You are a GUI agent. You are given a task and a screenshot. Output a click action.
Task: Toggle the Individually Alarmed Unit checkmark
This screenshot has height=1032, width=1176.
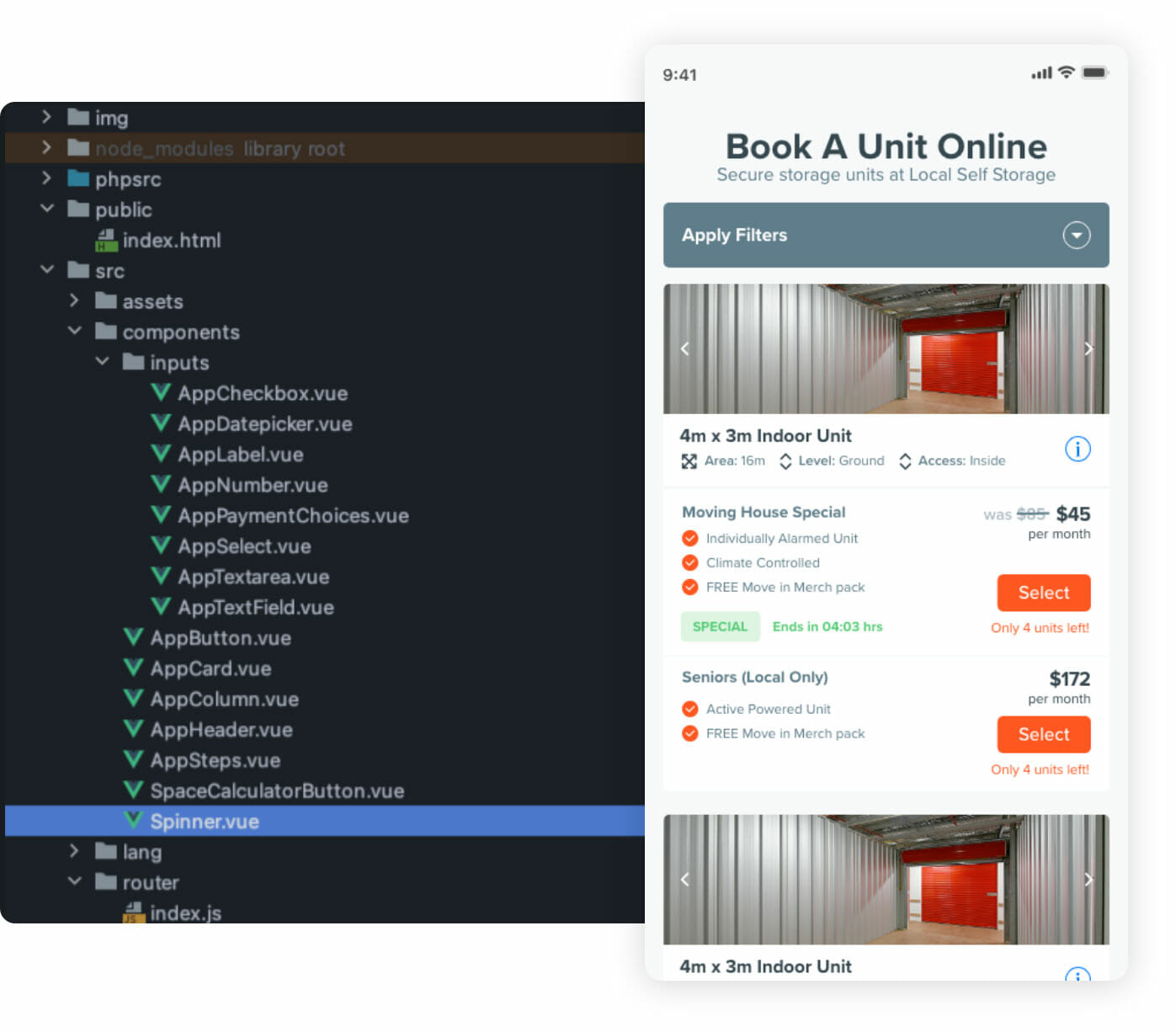[690, 539]
